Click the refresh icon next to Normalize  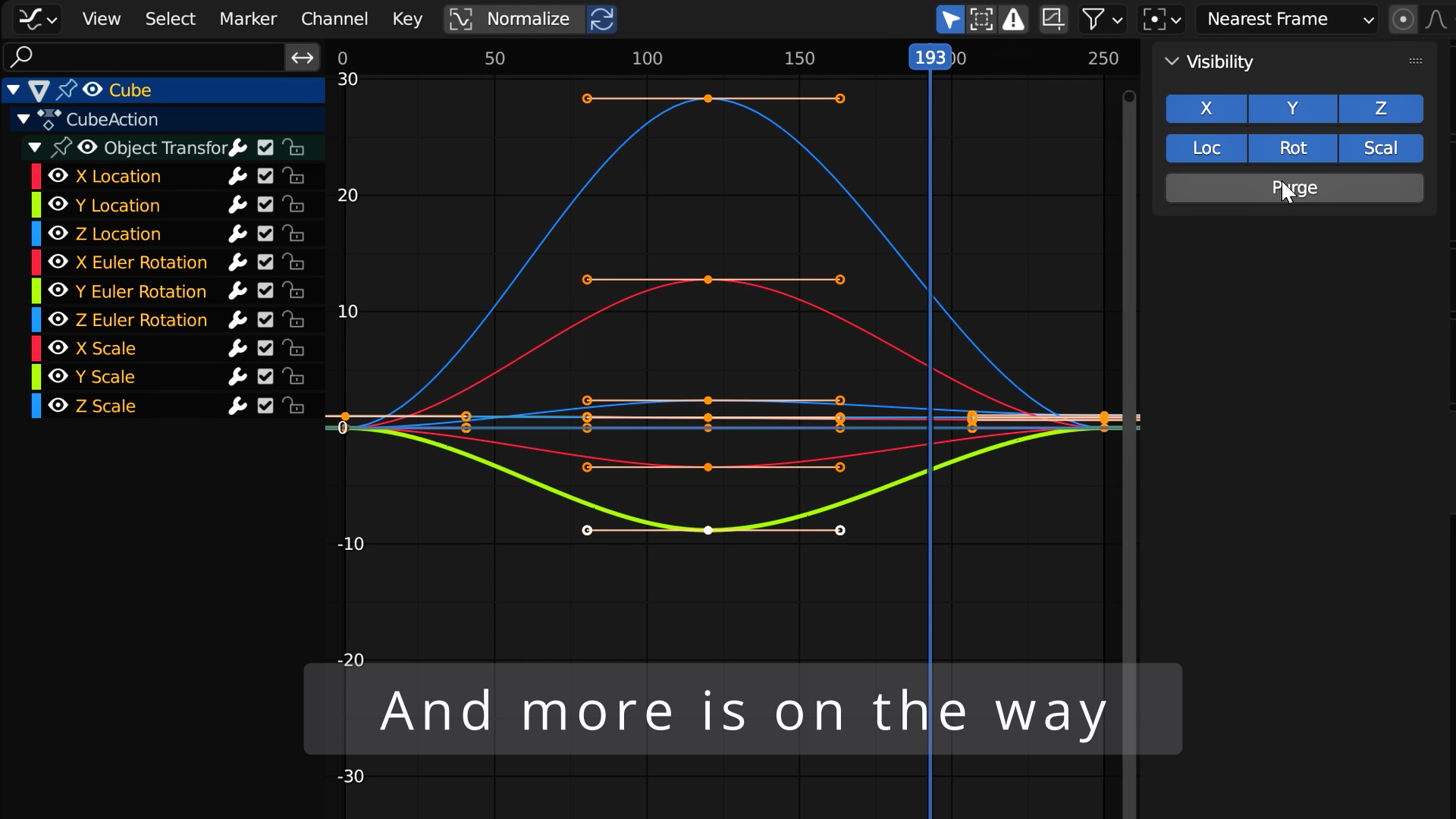tap(601, 19)
